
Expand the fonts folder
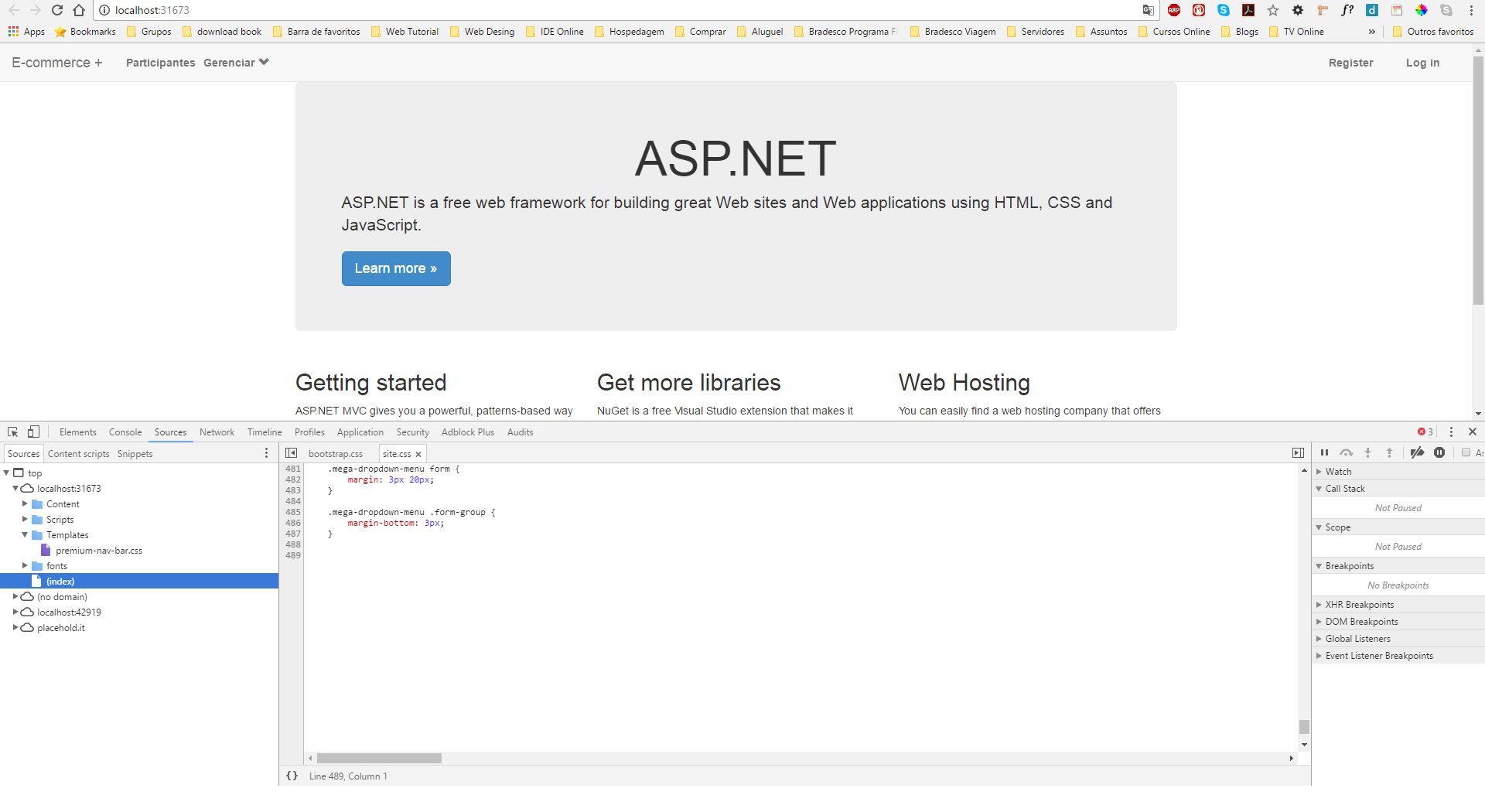[x=25, y=565]
